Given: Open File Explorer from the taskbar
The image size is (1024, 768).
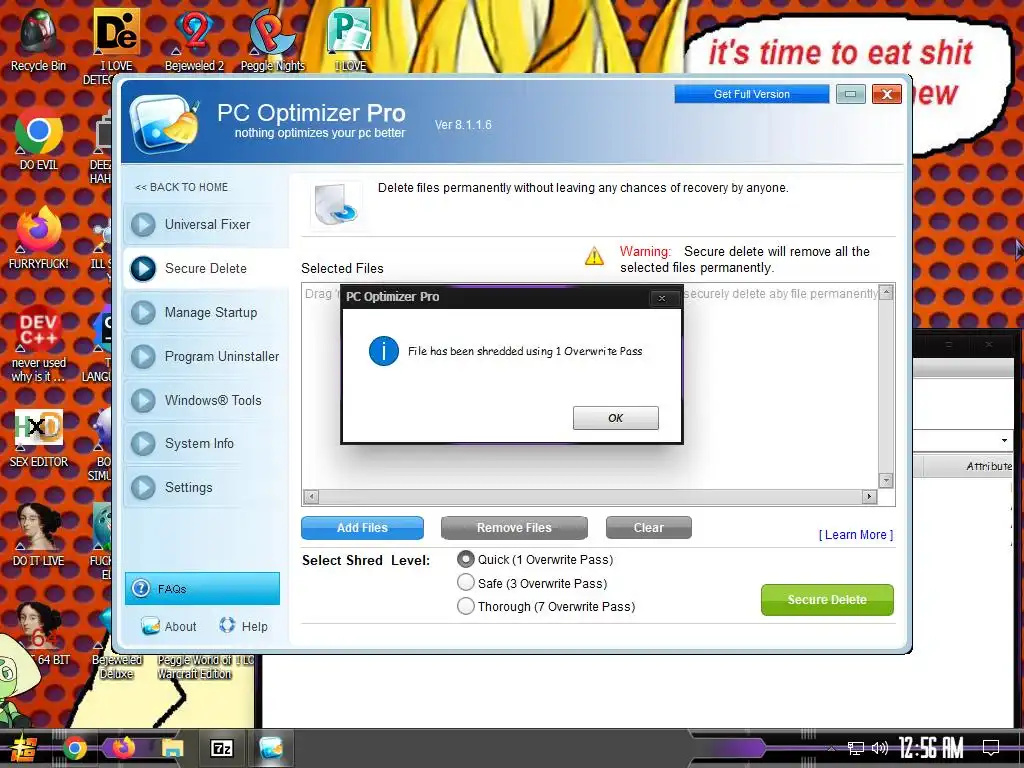Looking at the screenshot, I should pos(172,748).
